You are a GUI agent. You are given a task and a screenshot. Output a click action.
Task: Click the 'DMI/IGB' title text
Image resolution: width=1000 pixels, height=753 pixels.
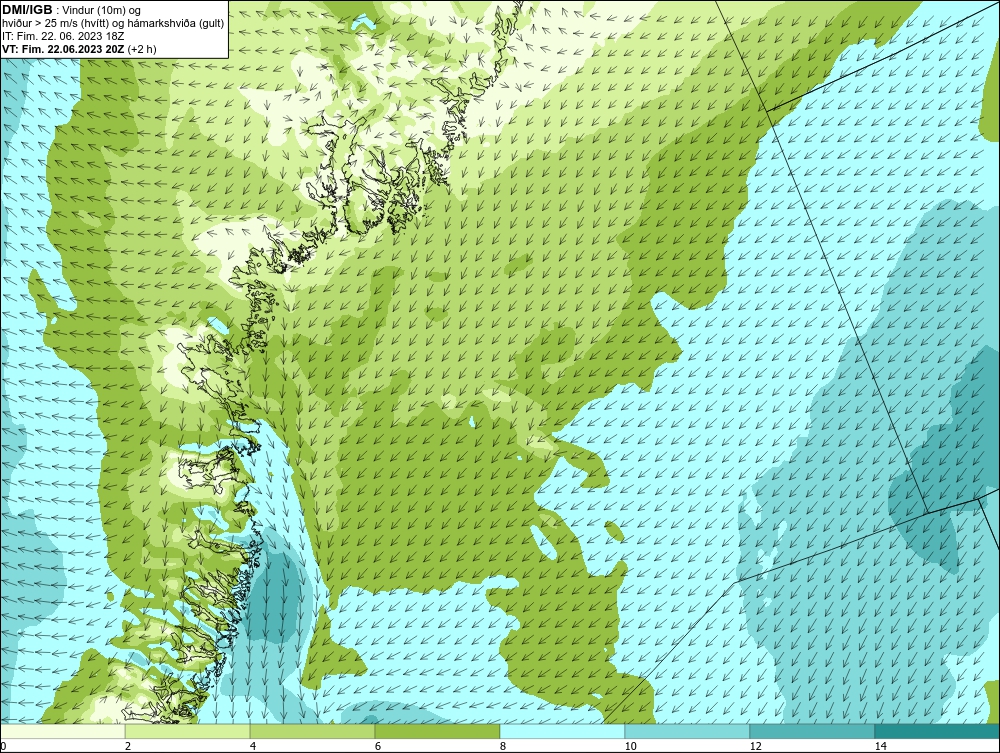click(27, 10)
